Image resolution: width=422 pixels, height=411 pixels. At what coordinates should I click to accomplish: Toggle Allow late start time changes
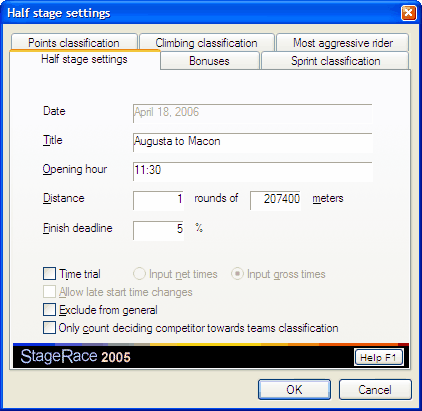49,292
